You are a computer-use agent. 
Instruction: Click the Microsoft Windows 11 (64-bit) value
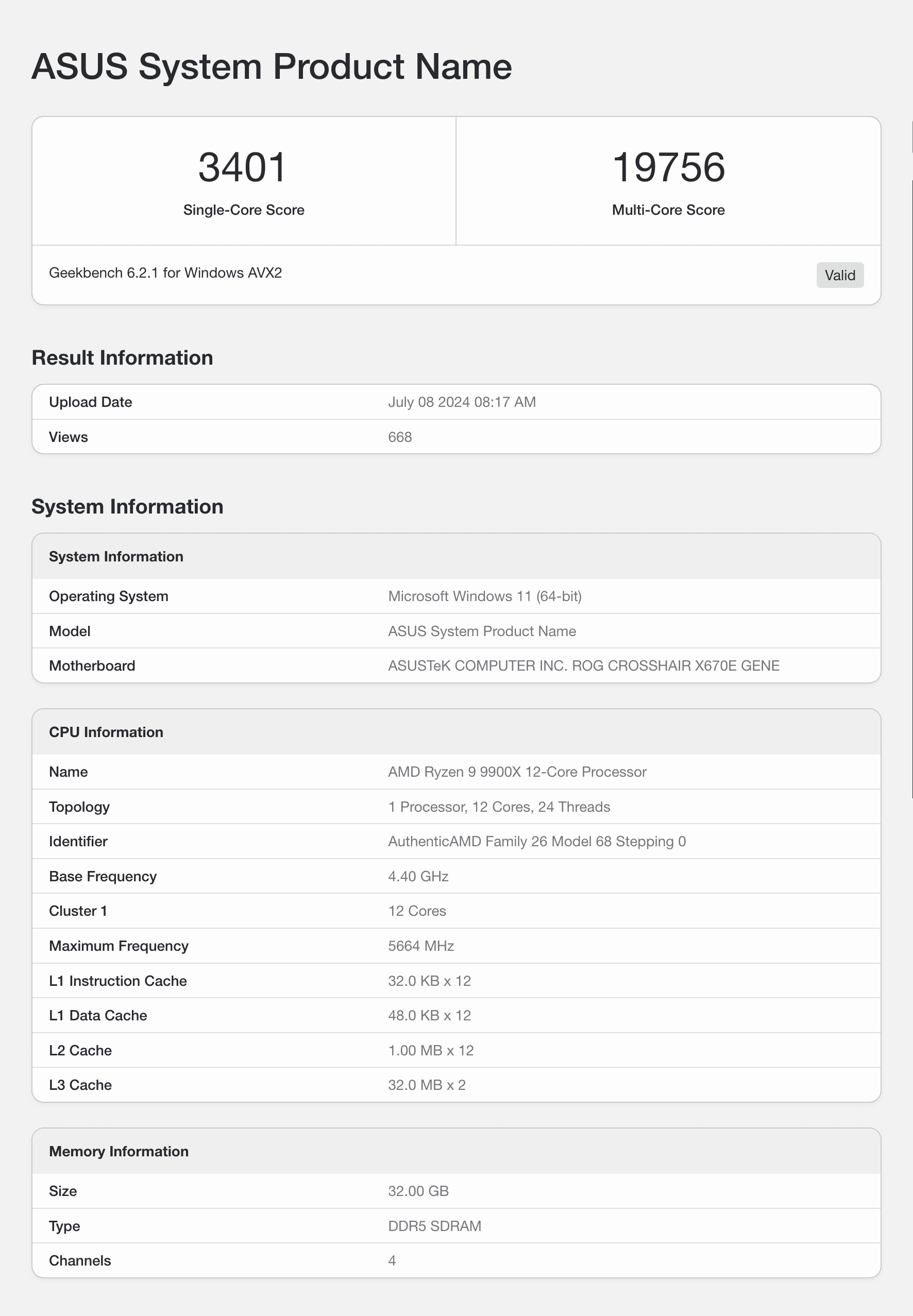tap(484, 596)
